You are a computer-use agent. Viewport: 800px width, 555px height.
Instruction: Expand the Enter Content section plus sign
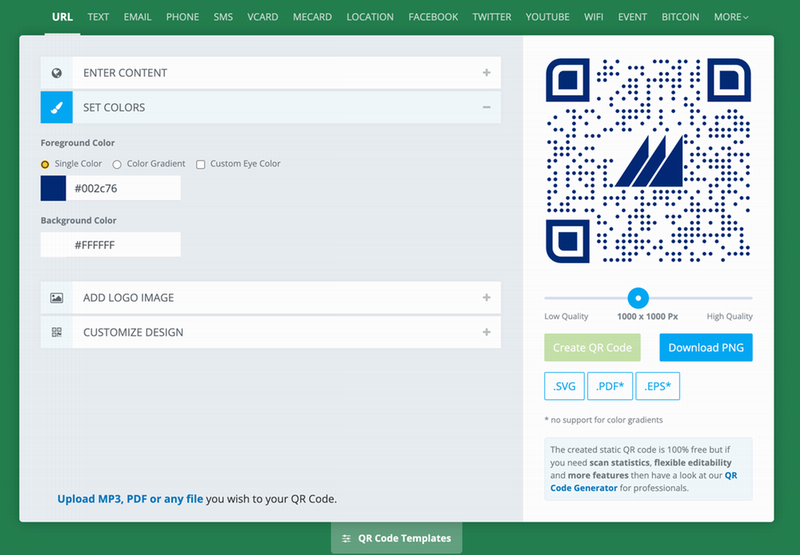[x=486, y=72]
